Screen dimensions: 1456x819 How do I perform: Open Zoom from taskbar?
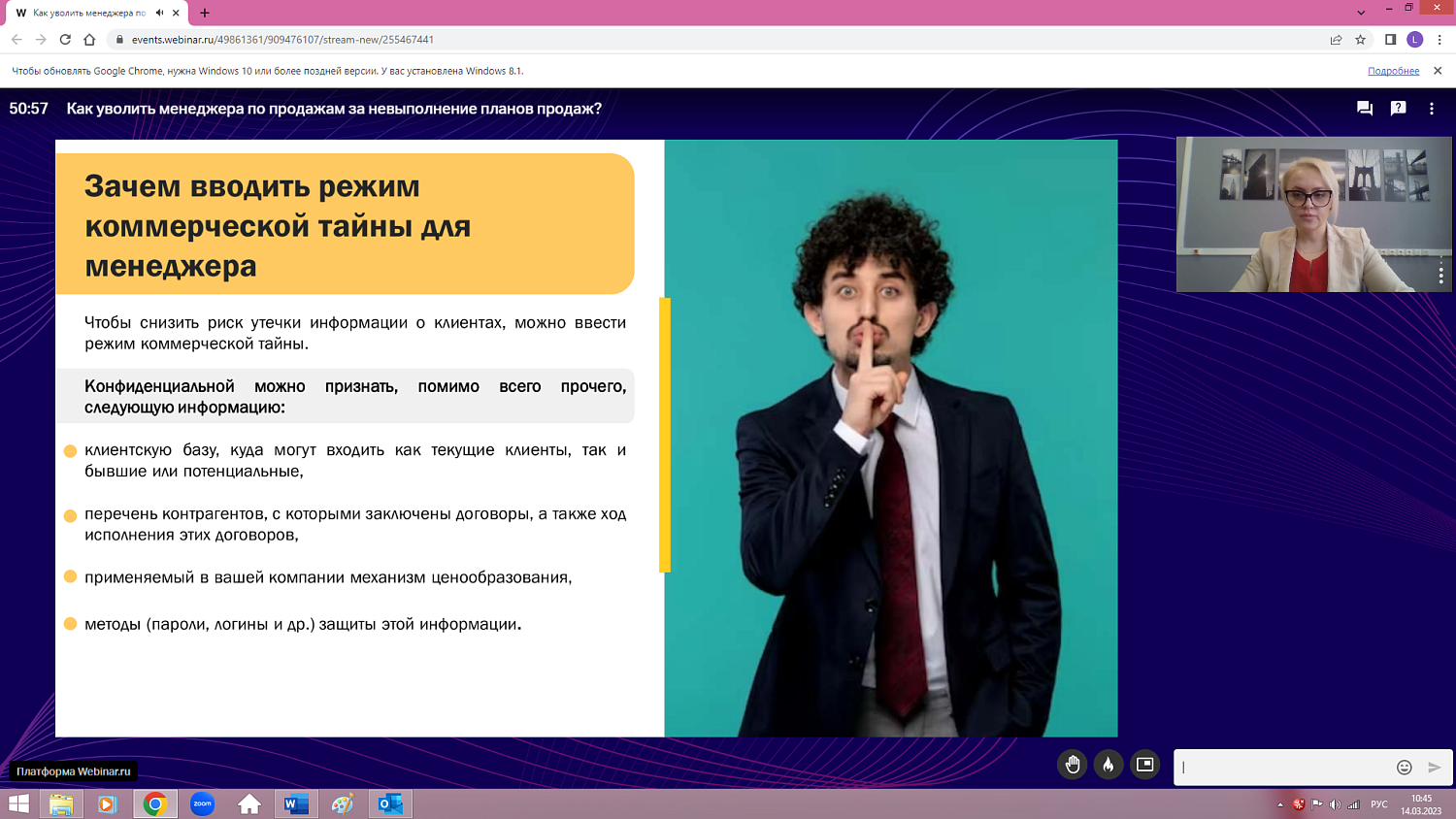click(x=202, y=803)
